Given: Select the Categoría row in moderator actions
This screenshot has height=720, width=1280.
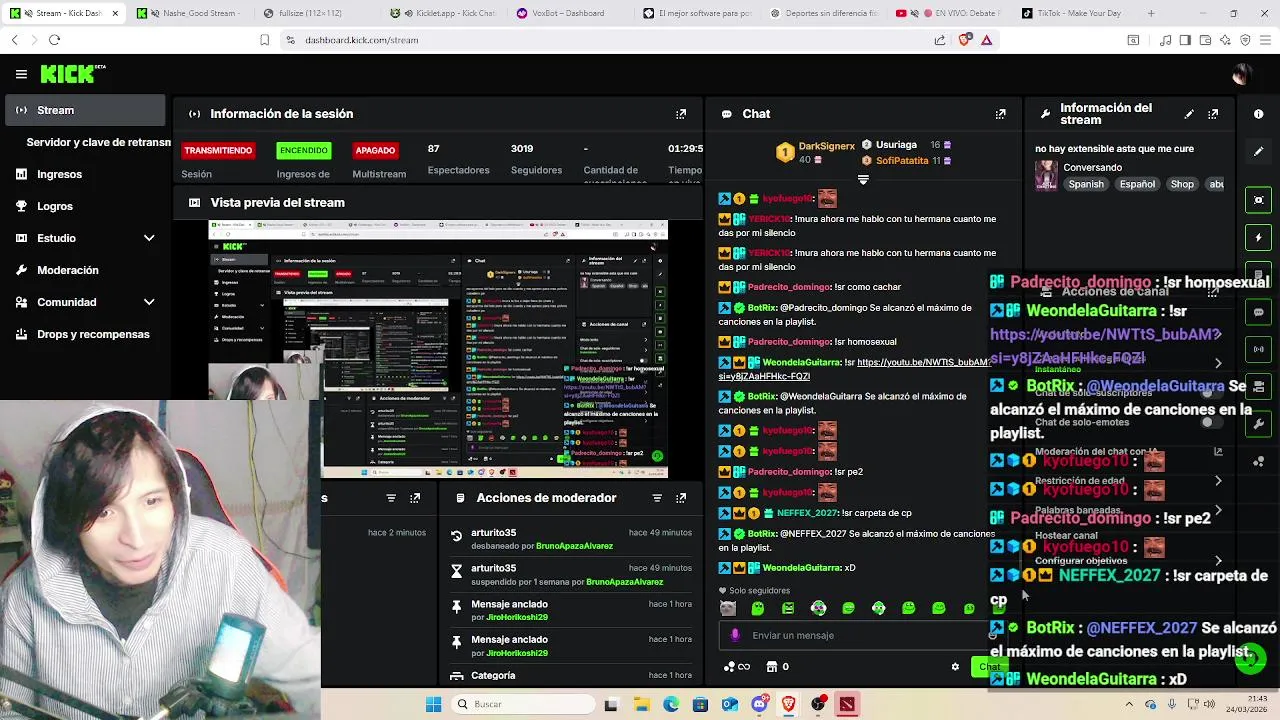Looking at the screenshot, I should (x=571, y=676).
